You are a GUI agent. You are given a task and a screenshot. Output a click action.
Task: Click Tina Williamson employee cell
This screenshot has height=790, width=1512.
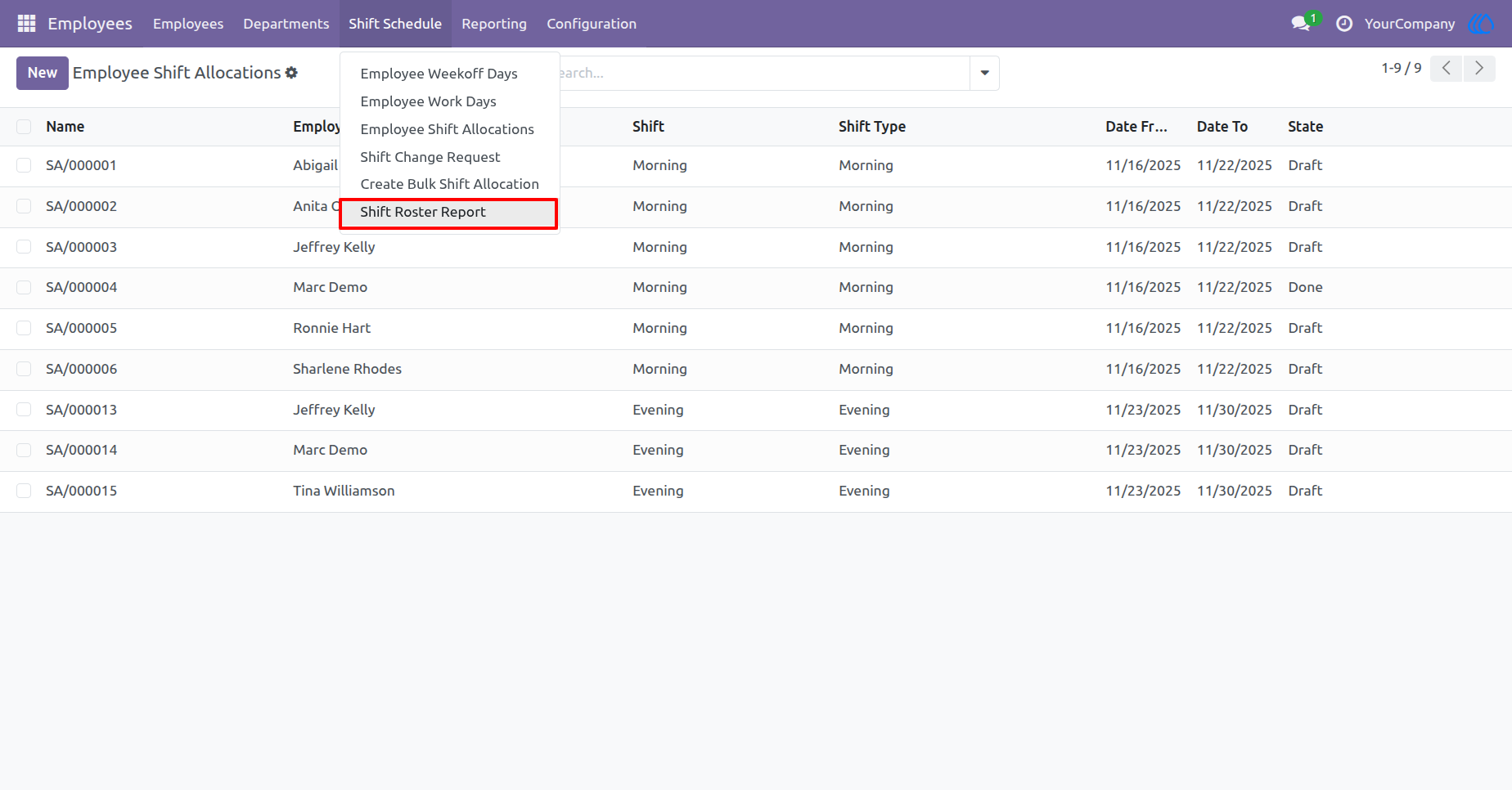(344, 491)
